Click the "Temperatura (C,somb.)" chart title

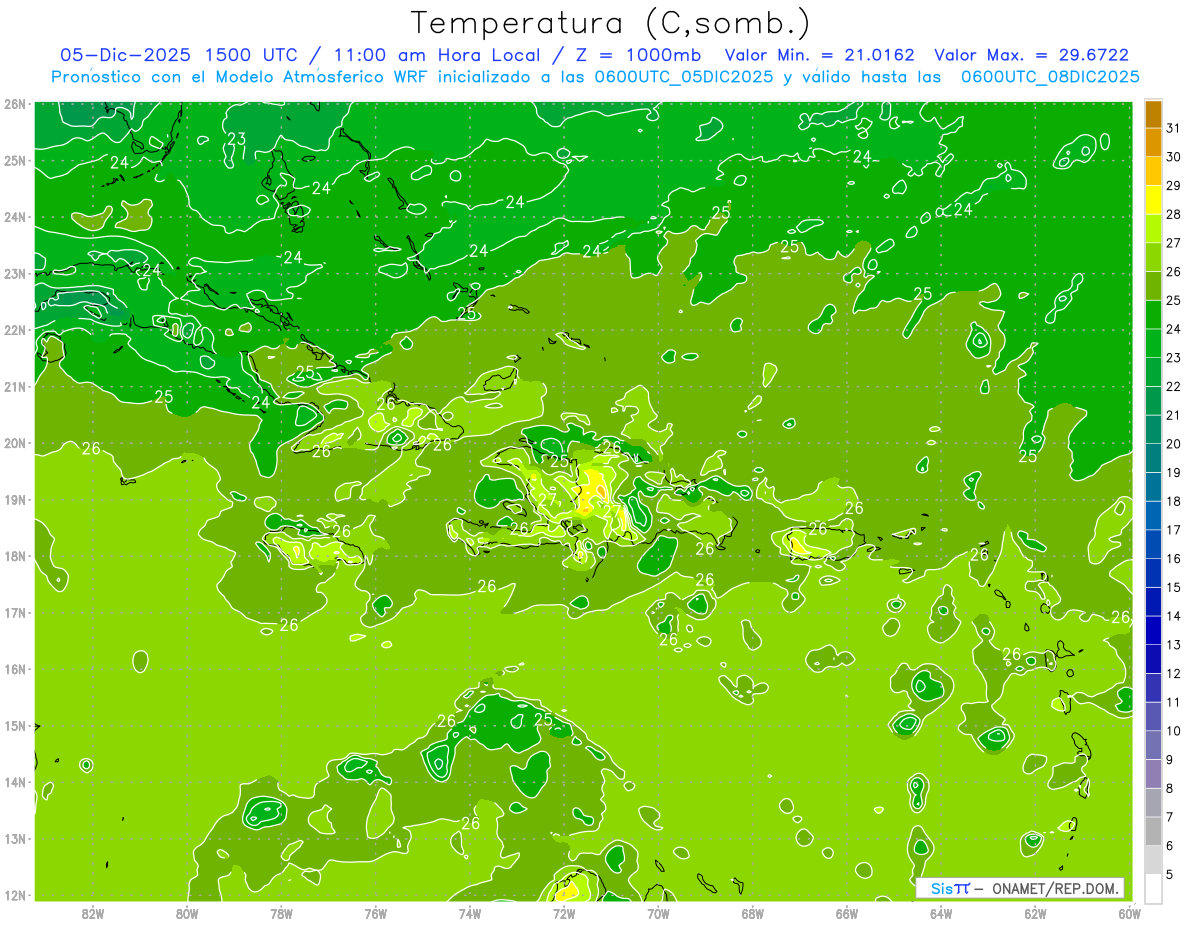[x=611, y=23]
